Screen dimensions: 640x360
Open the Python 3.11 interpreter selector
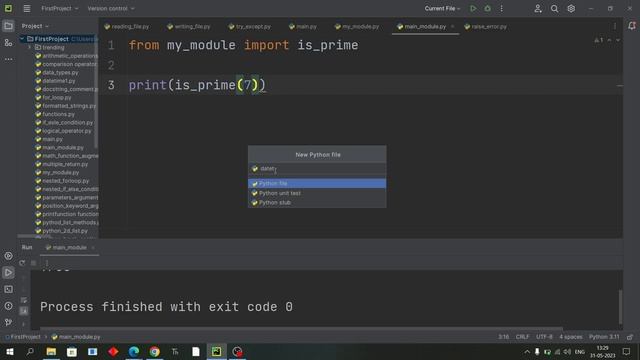[604, 337]
